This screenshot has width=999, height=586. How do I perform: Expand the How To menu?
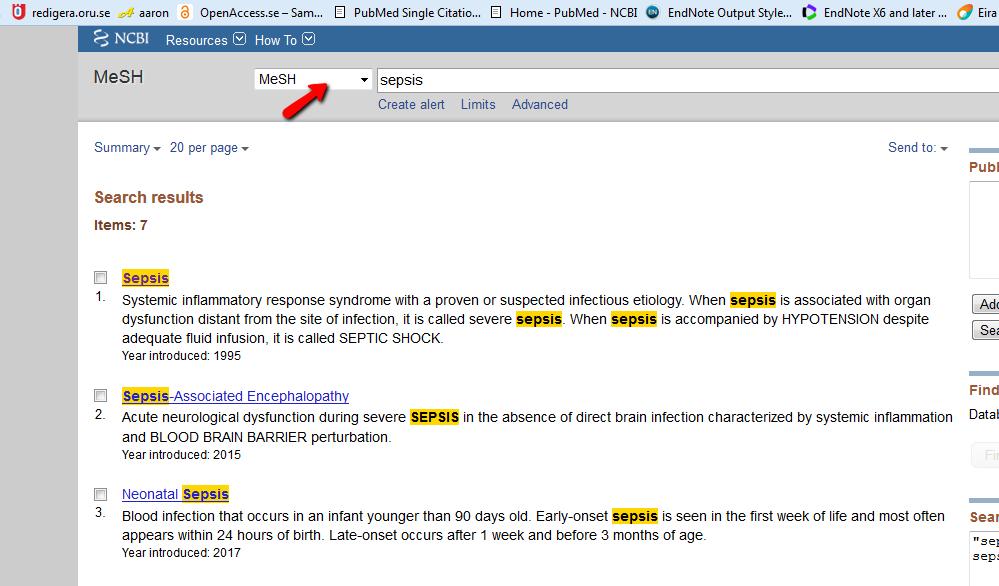284,40
